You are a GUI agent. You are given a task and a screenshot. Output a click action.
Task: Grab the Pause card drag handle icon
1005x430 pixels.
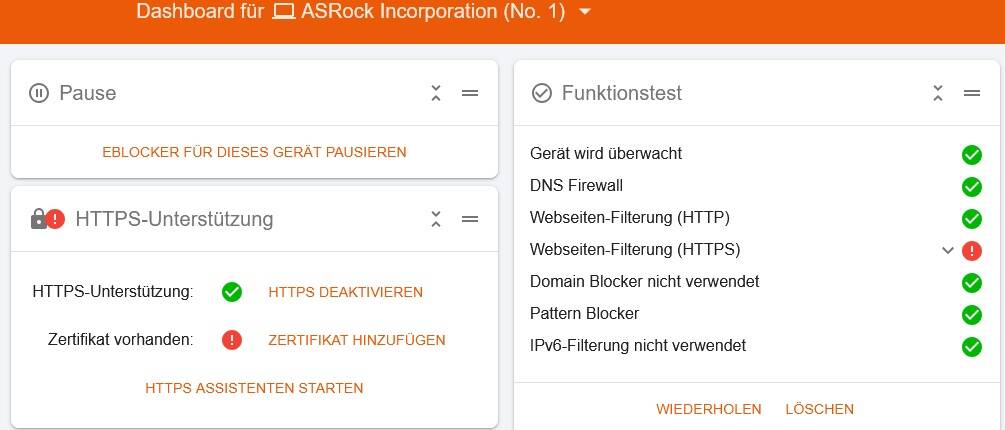pyautogui.click(x=470, y=93)
